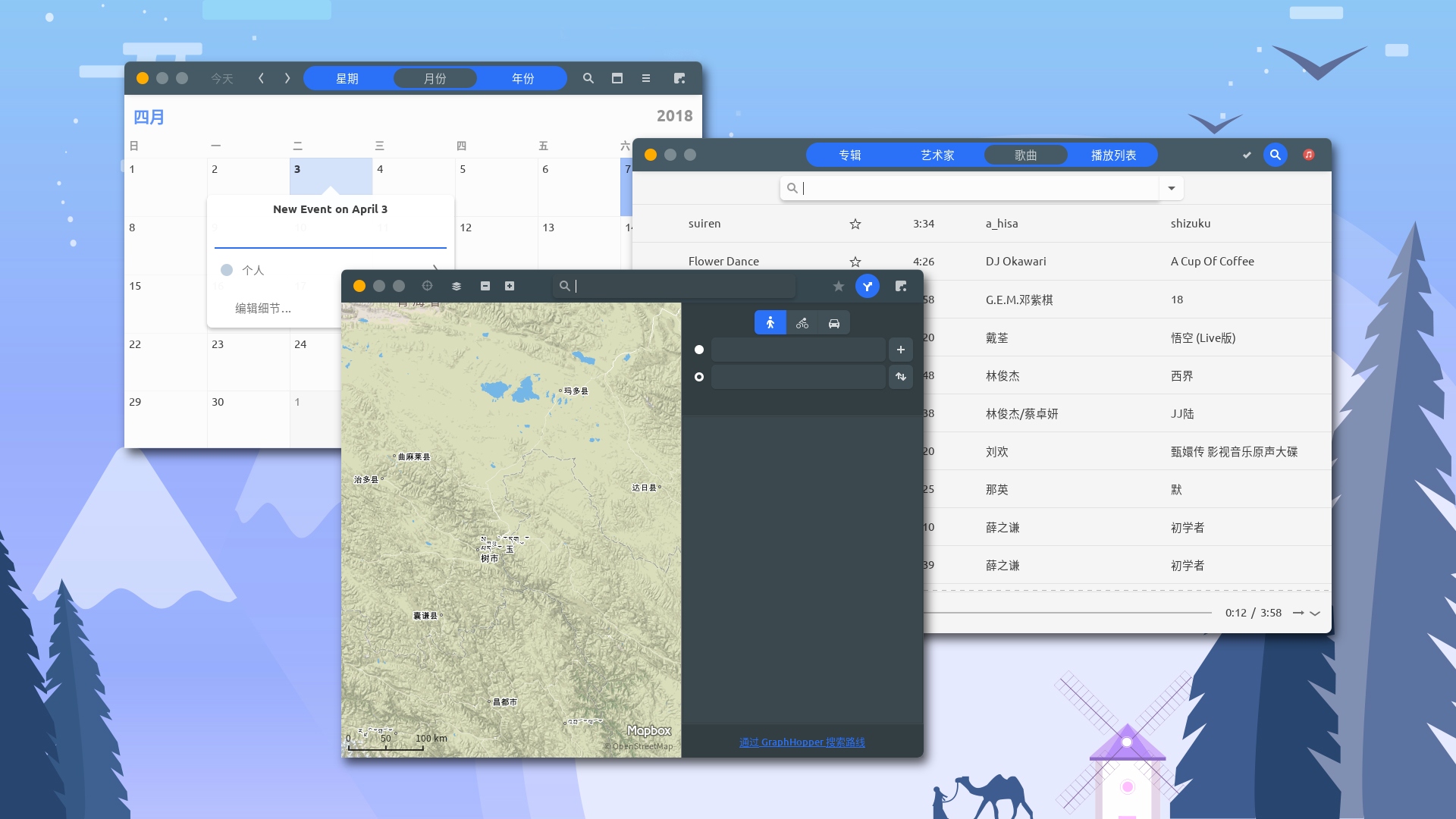
Task: Click artist G.E.M.邓紫棋
Action: click(1019, 300)
